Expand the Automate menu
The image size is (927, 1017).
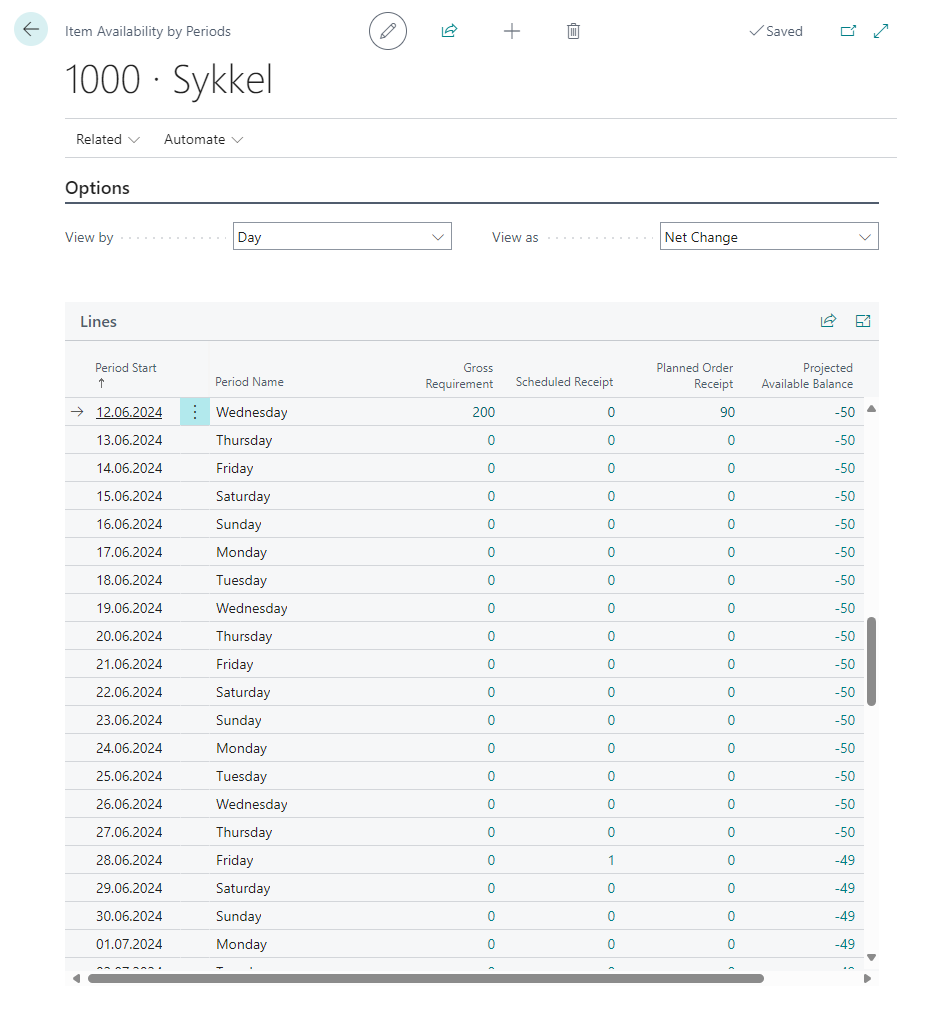click(203, 139)
